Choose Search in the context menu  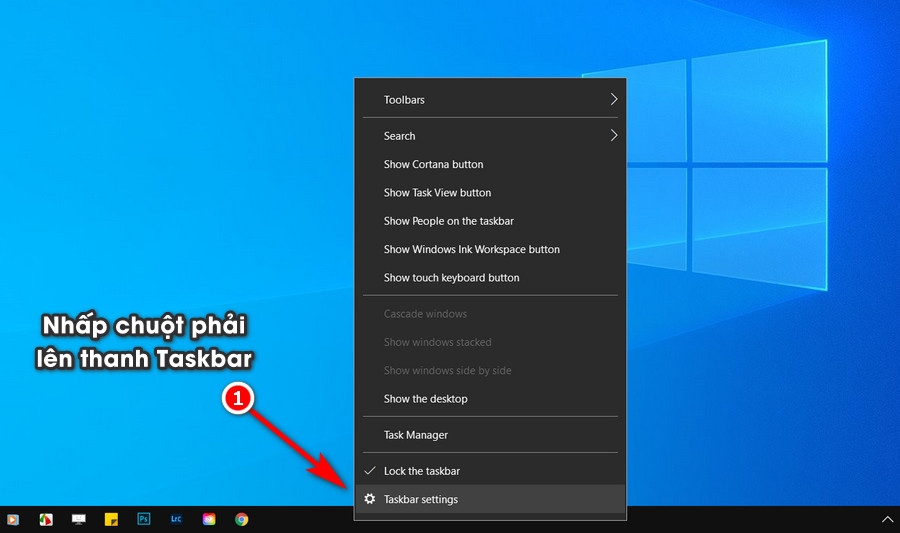click(490, 136)
